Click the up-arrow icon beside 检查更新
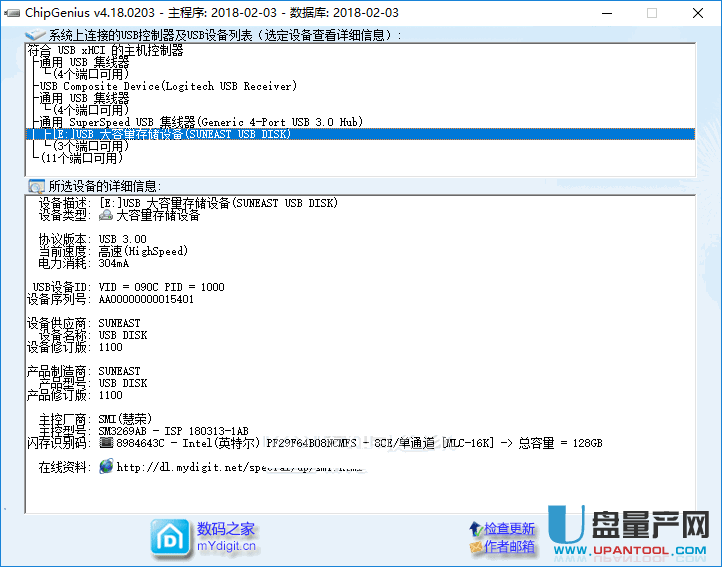 tap(474, 529)
